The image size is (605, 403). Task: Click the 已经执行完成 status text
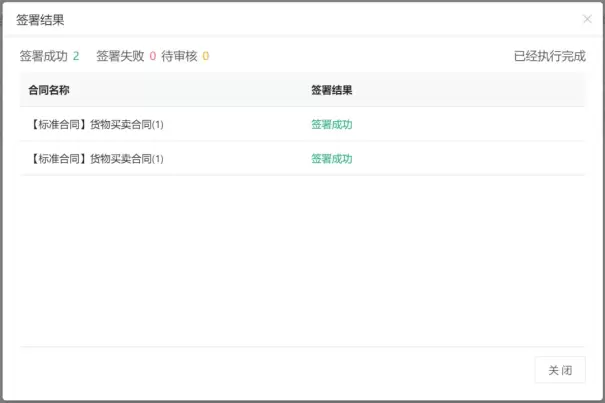(x=549, y=56)
